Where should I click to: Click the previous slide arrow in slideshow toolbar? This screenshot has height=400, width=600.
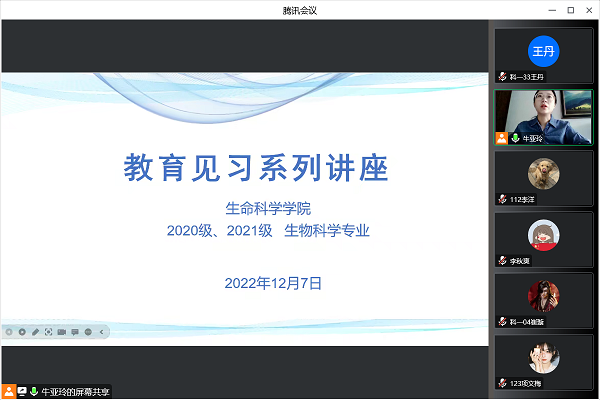coord(9,332)
